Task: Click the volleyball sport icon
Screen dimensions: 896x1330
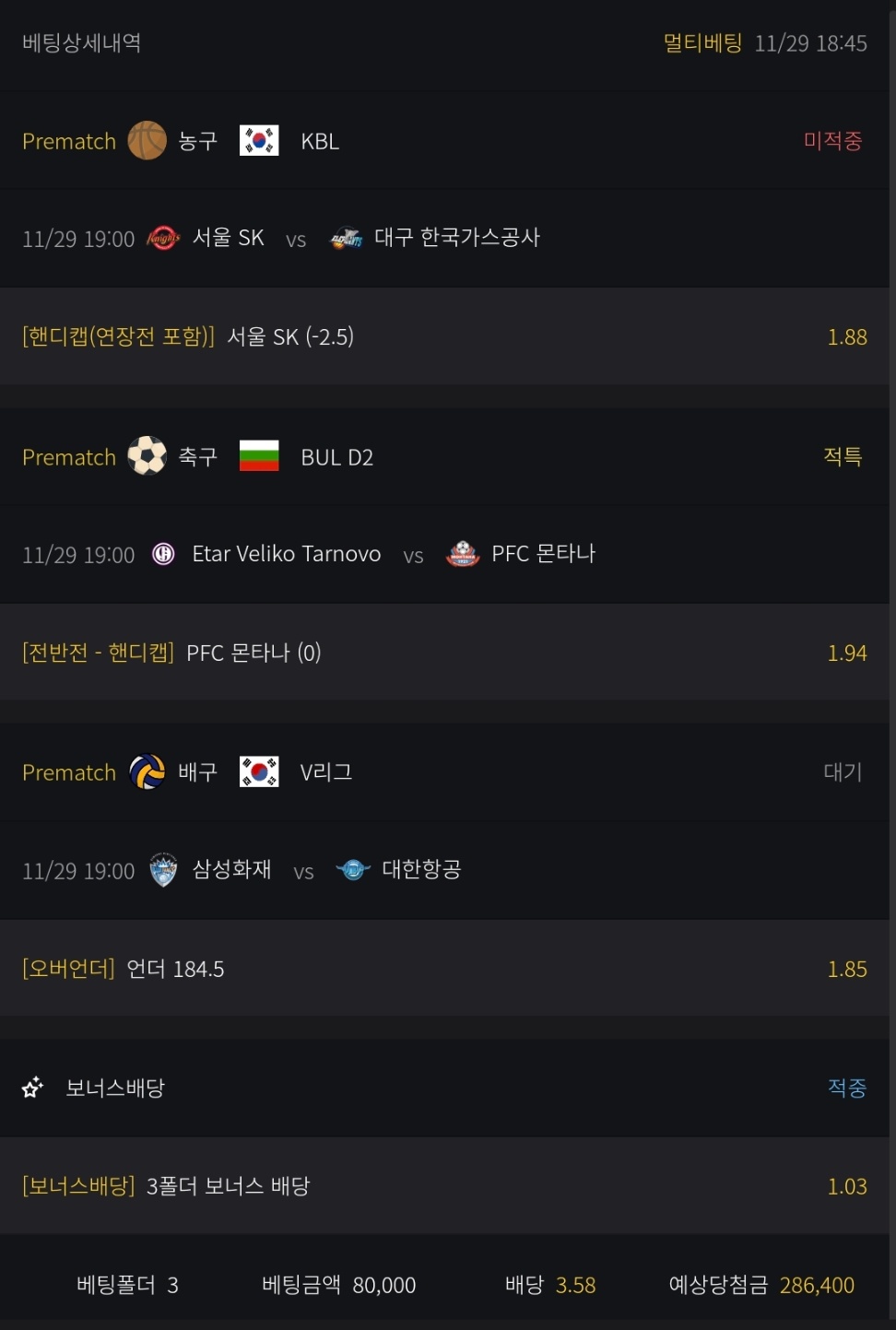Action: click(x=147, y=772)
